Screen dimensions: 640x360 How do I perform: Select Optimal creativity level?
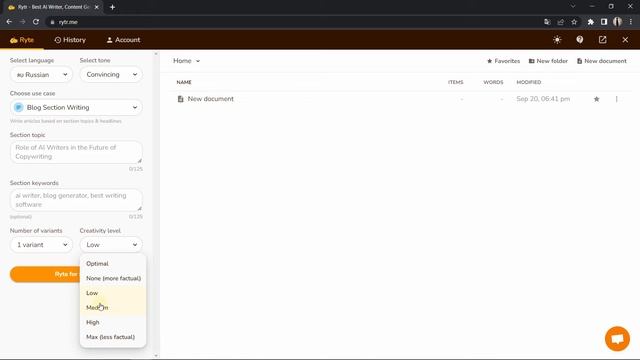click(113, 264)
